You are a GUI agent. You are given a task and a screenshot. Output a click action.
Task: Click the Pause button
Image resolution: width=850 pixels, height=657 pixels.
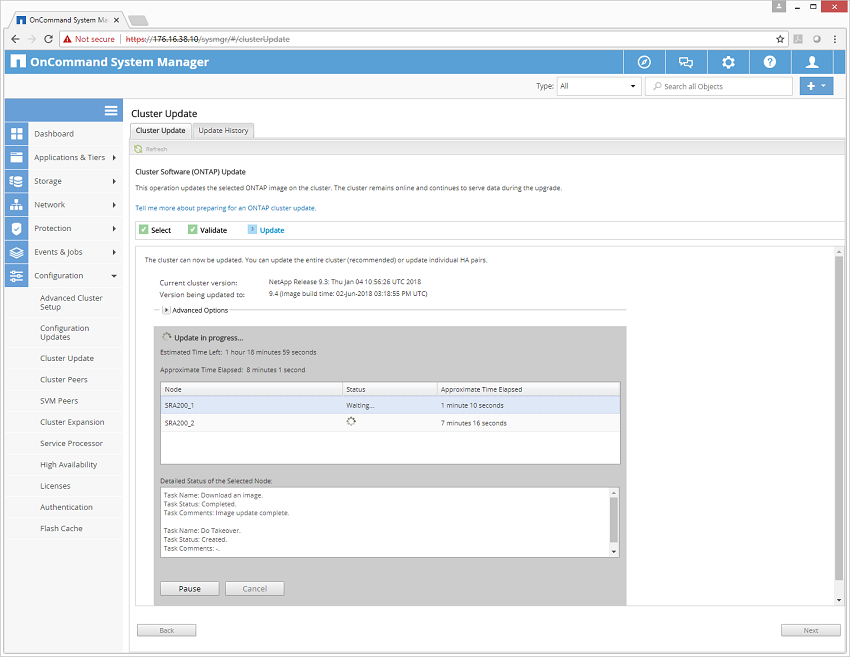pyautogui.click(x=190, y=588)
